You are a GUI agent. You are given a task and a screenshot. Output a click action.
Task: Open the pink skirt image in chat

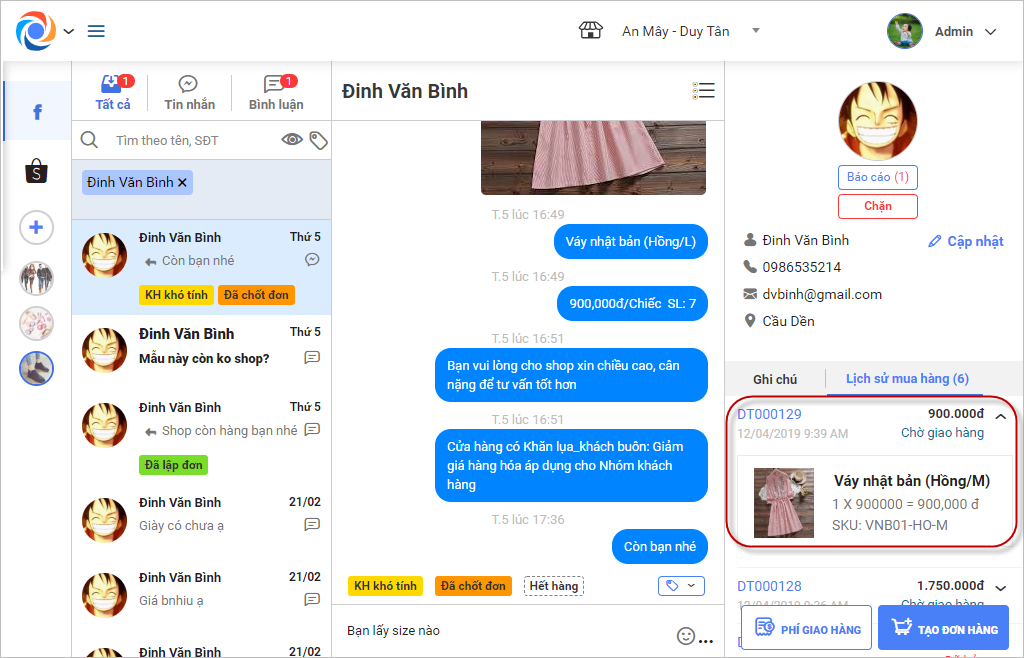pos(593,157)
